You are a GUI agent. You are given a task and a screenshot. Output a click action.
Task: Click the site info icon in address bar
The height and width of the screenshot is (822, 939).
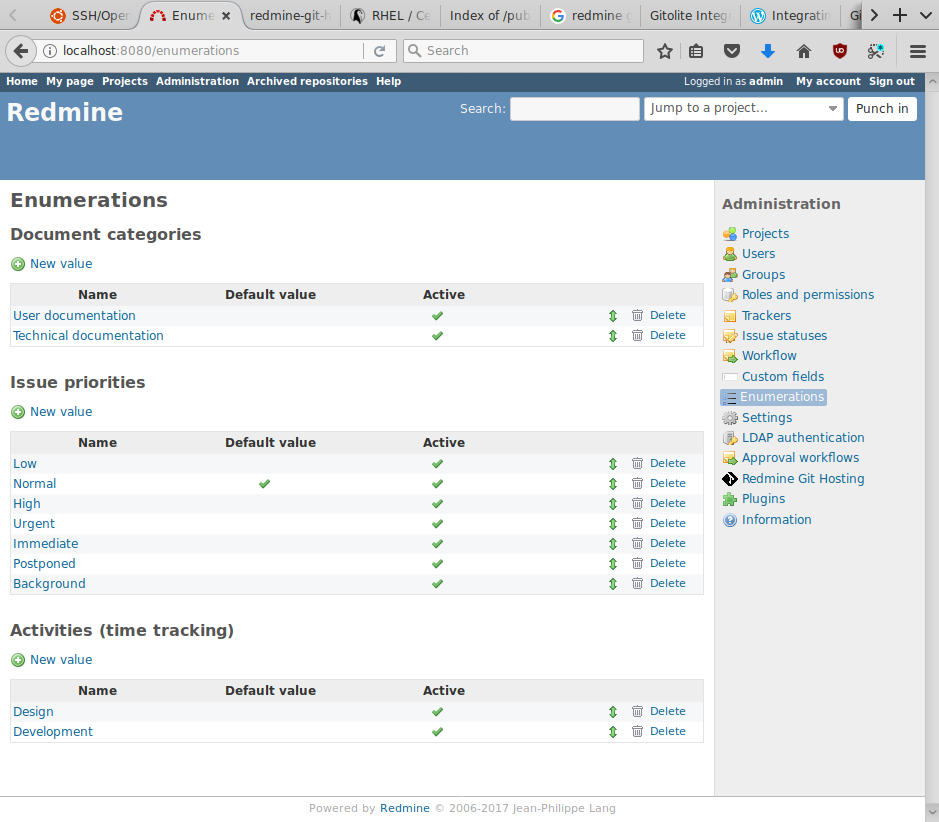point(50,51)
